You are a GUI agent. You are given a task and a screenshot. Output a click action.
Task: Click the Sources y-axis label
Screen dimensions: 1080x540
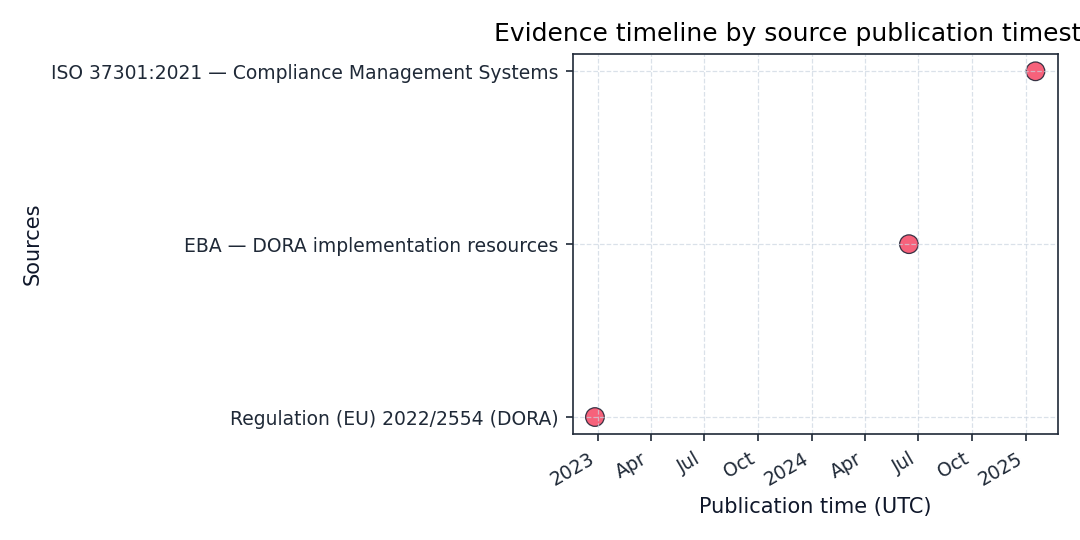coord(32,245)
